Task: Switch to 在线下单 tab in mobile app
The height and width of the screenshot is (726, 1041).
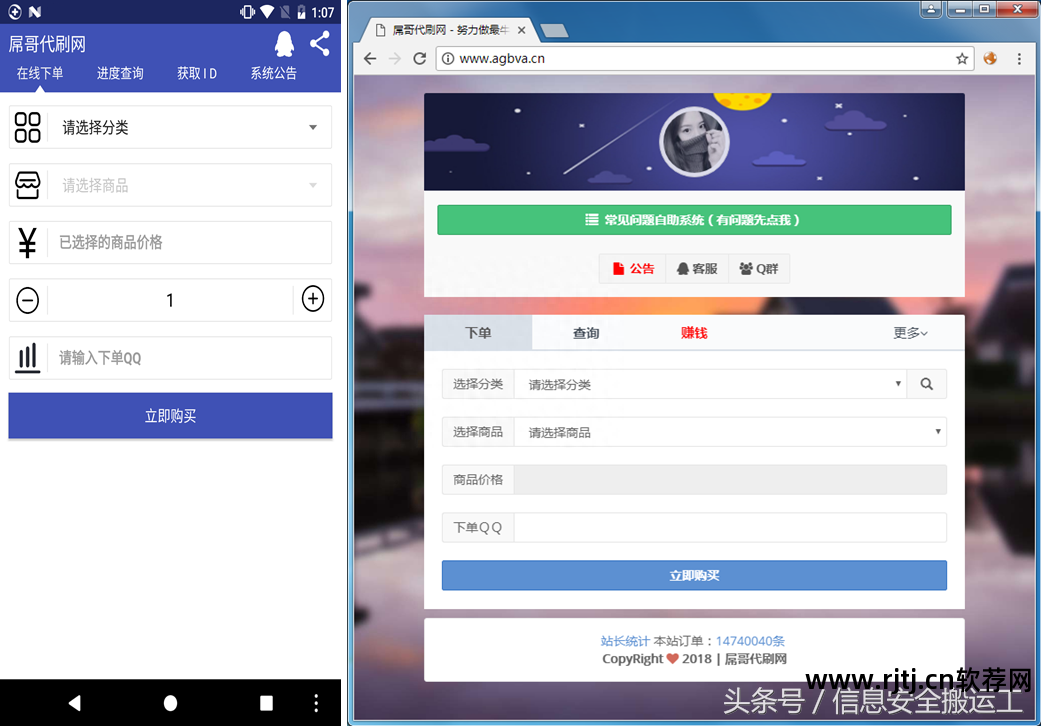Action: [x=40, y=73]
